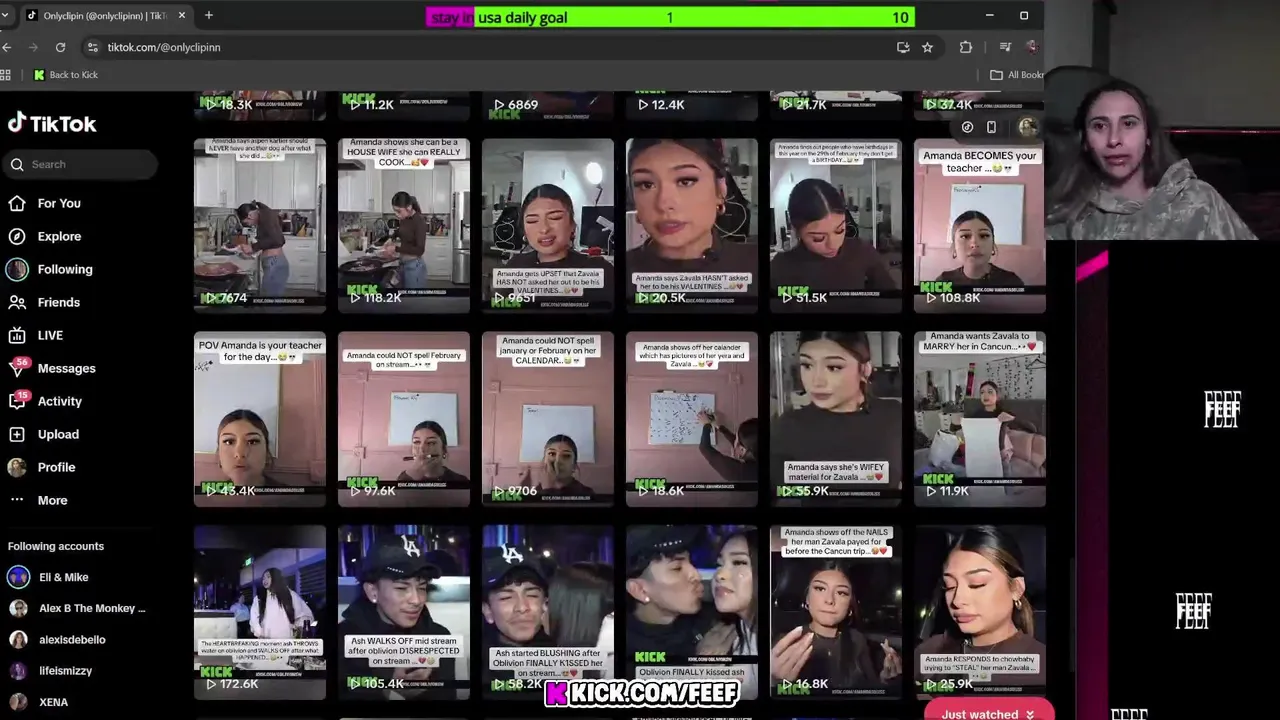This screenshot has height=720, width=1280.
Task: Open Alex B The Monkey account
Action: coord(78,608)
